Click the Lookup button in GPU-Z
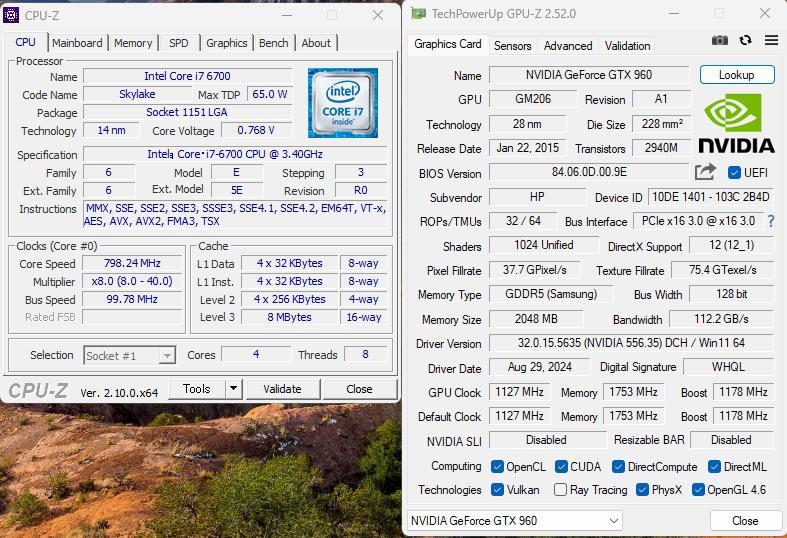Screen dimensions: 787x538 point(737,75)
